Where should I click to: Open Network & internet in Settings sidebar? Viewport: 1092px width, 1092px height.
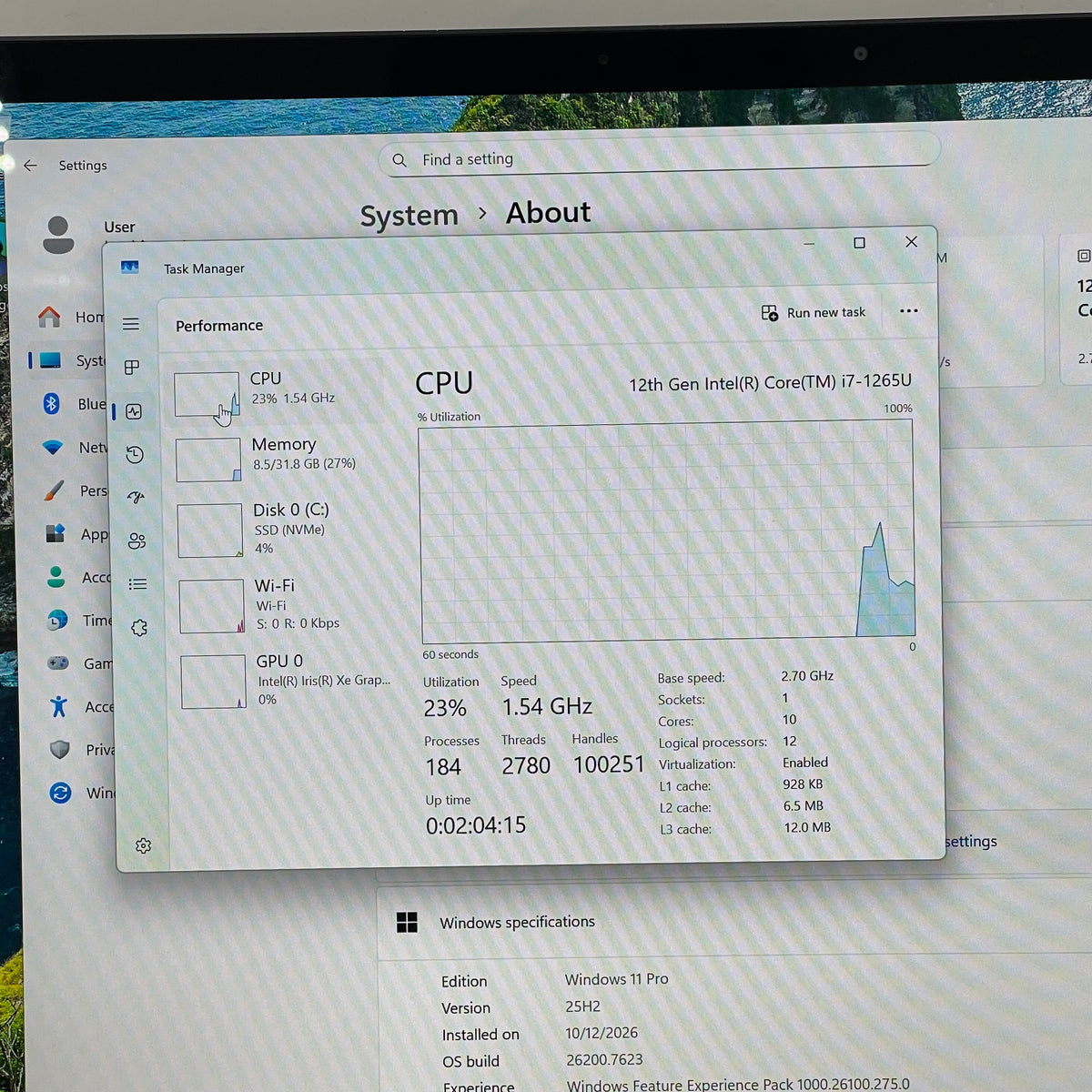pos(74,447)
